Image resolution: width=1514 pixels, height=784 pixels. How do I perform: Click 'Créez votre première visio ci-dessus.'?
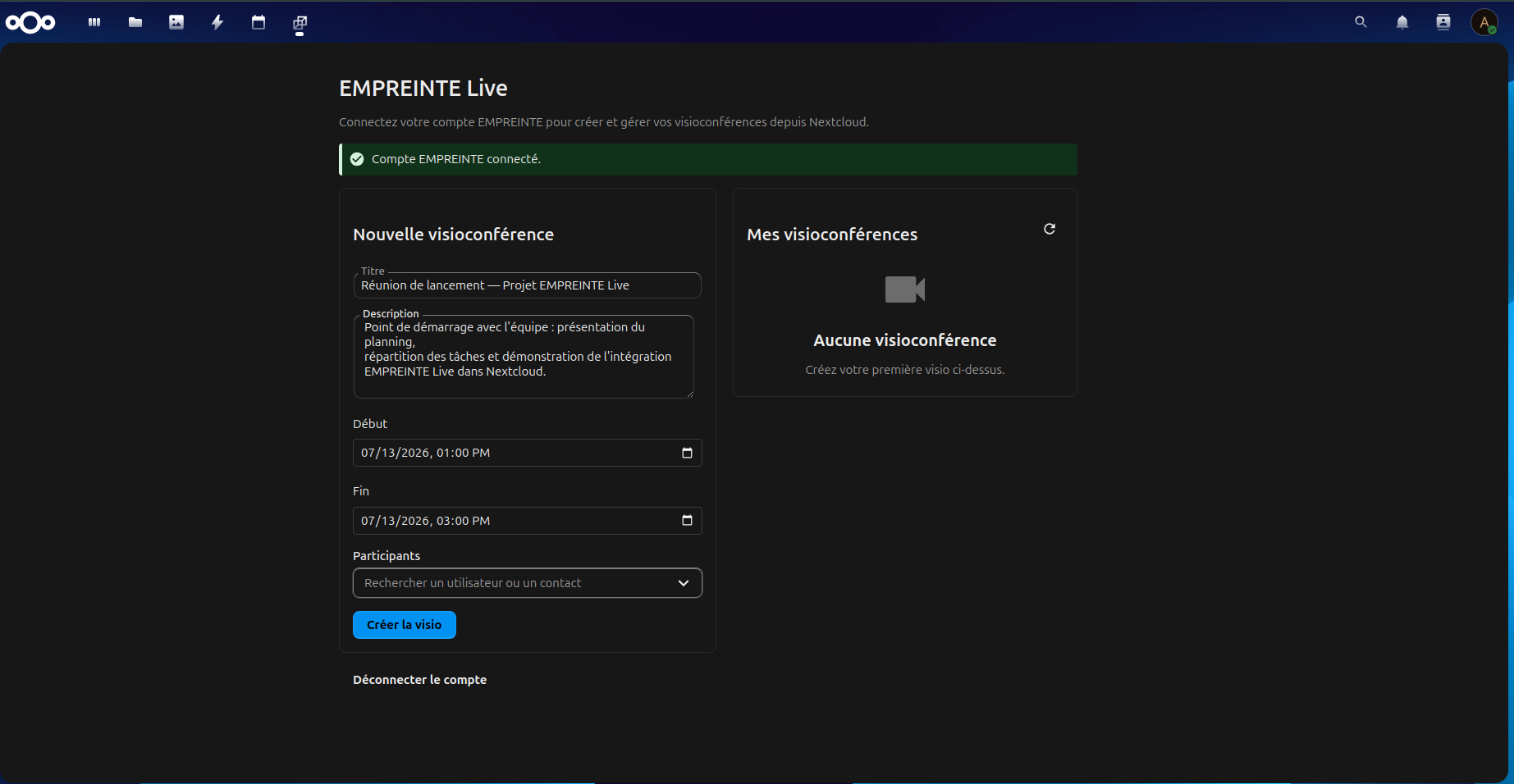(905, 370)
